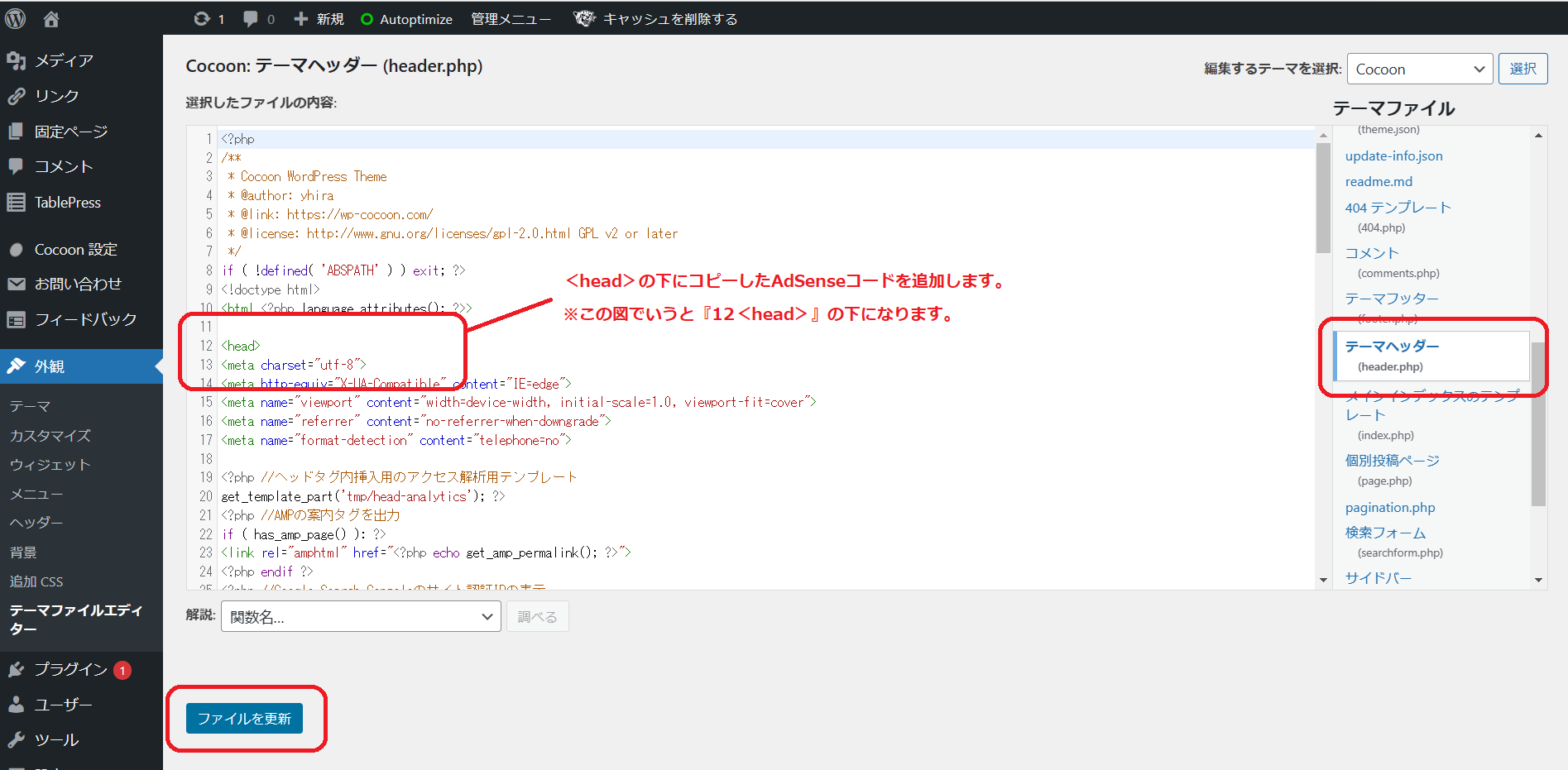
Task: Open the 関数名 lookup dropdown
Action: 361,616
